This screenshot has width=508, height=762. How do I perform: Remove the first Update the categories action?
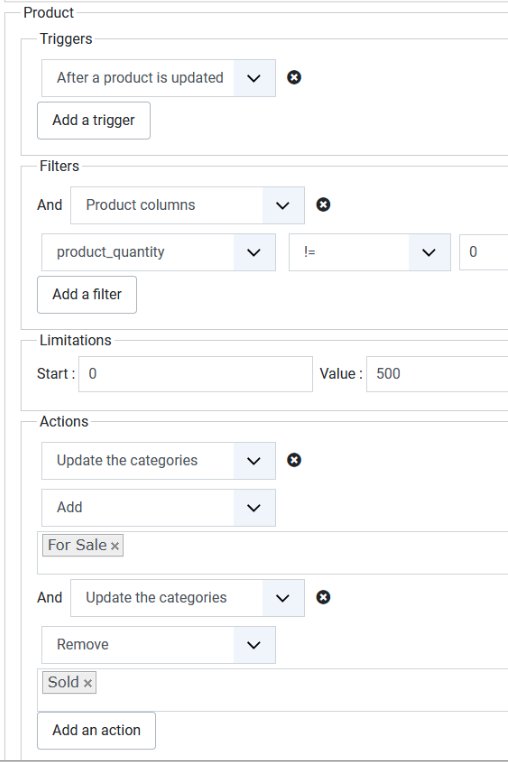(x=294, y=460)
